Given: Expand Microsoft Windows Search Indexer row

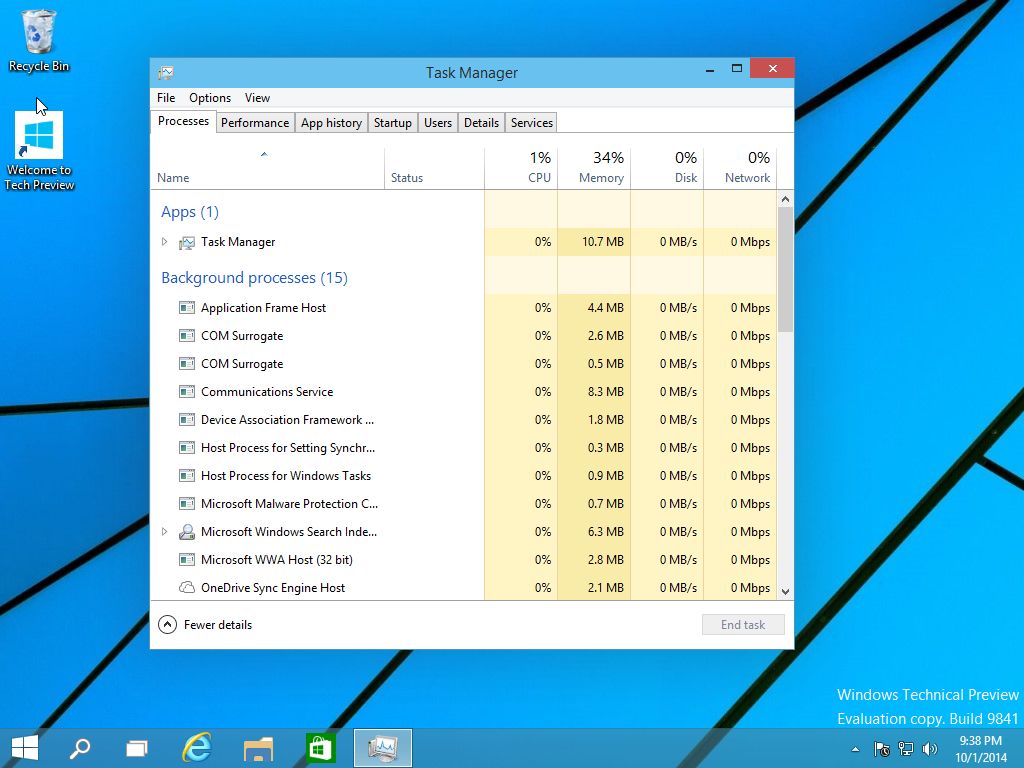Looking at the screenshot, I should tap(165, 532).
